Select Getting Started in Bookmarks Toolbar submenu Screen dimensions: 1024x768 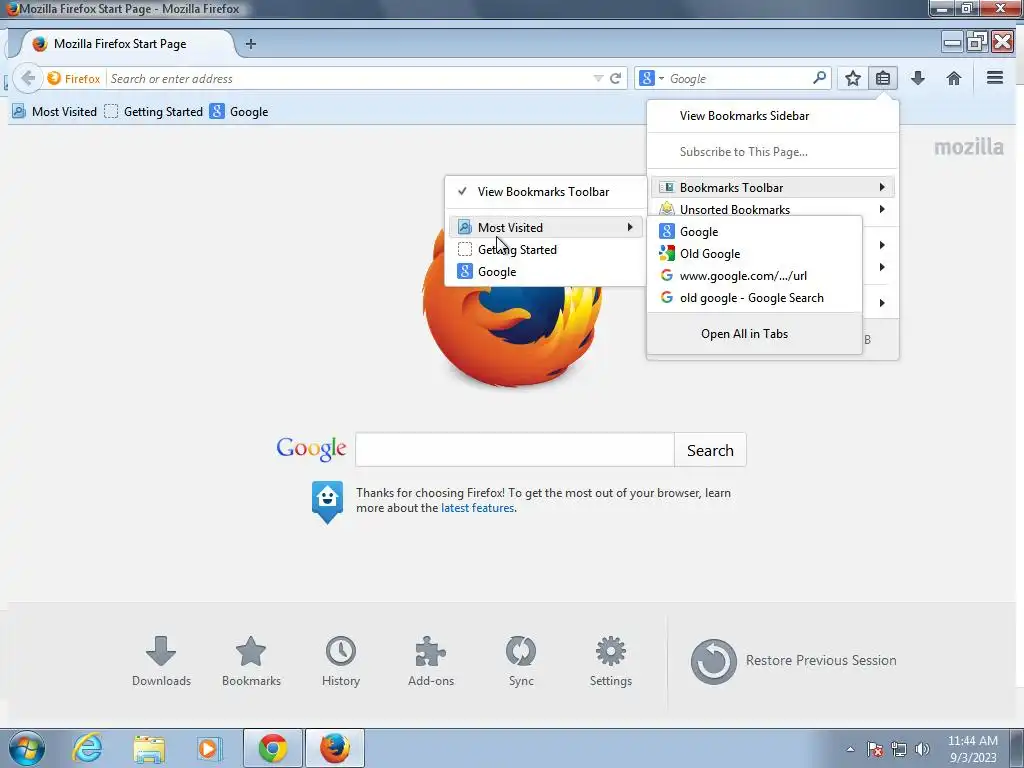[545, 249]
